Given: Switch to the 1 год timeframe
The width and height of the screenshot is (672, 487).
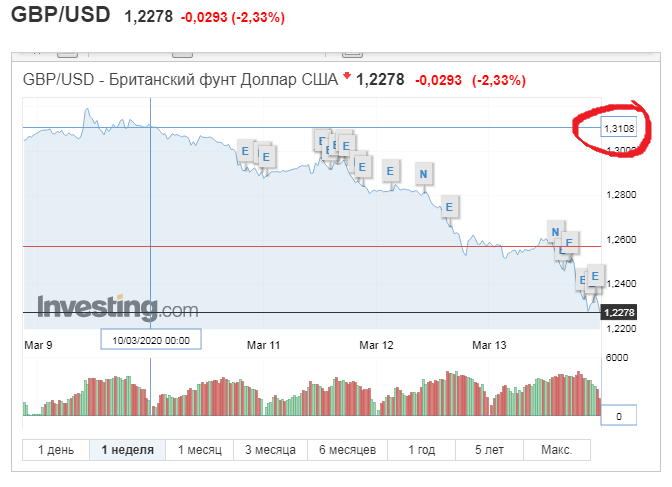Looking at the screenshot, I should 422,450.
